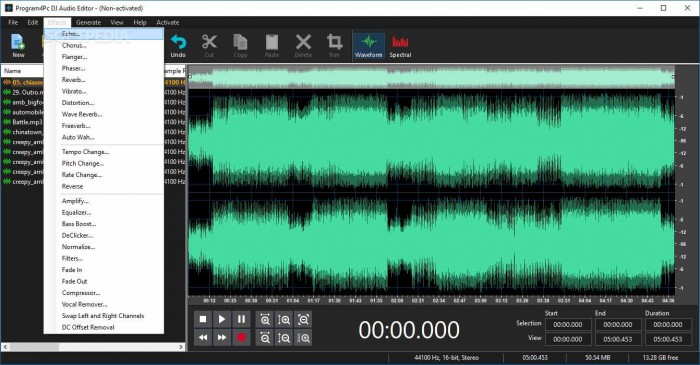Open the Compressor... effect

coord(104,293)
